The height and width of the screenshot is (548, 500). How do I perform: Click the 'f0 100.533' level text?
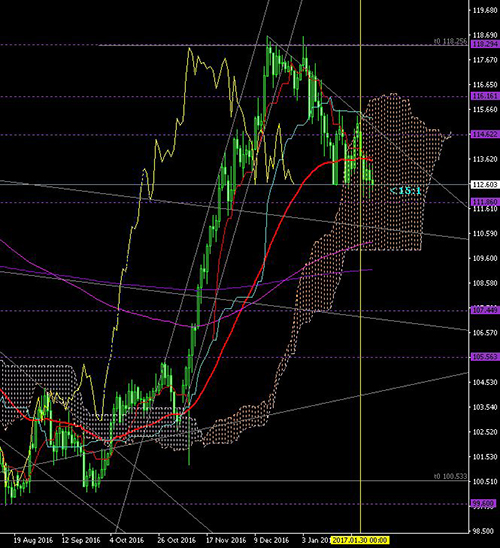click(450, 476)
